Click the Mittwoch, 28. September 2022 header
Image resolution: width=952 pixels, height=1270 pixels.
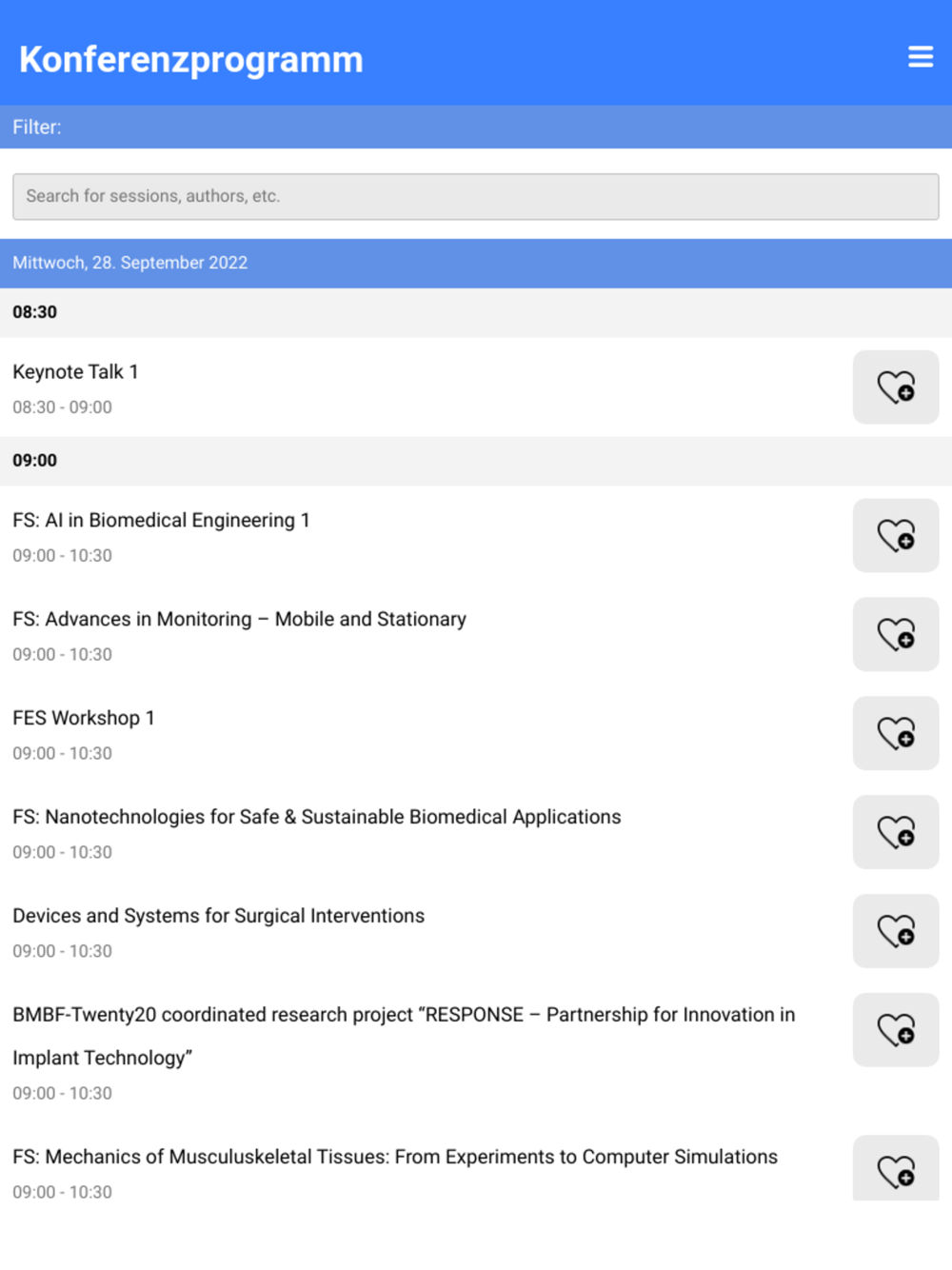click(130, 263)
